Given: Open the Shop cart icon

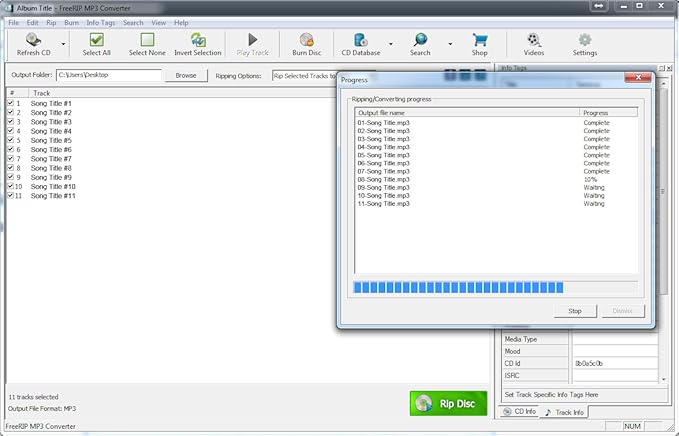Looking at the screenshot, I should pos(480,44).
